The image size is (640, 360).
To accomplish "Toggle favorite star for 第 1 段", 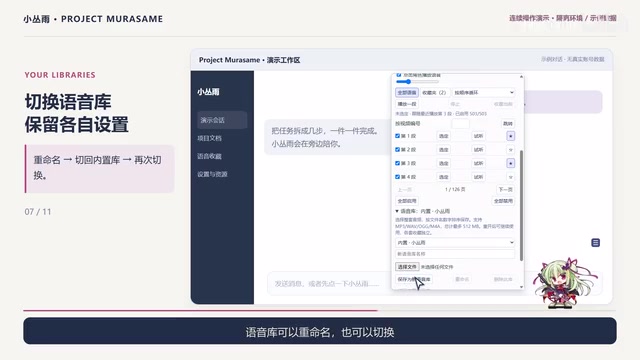I will point(510,136).
